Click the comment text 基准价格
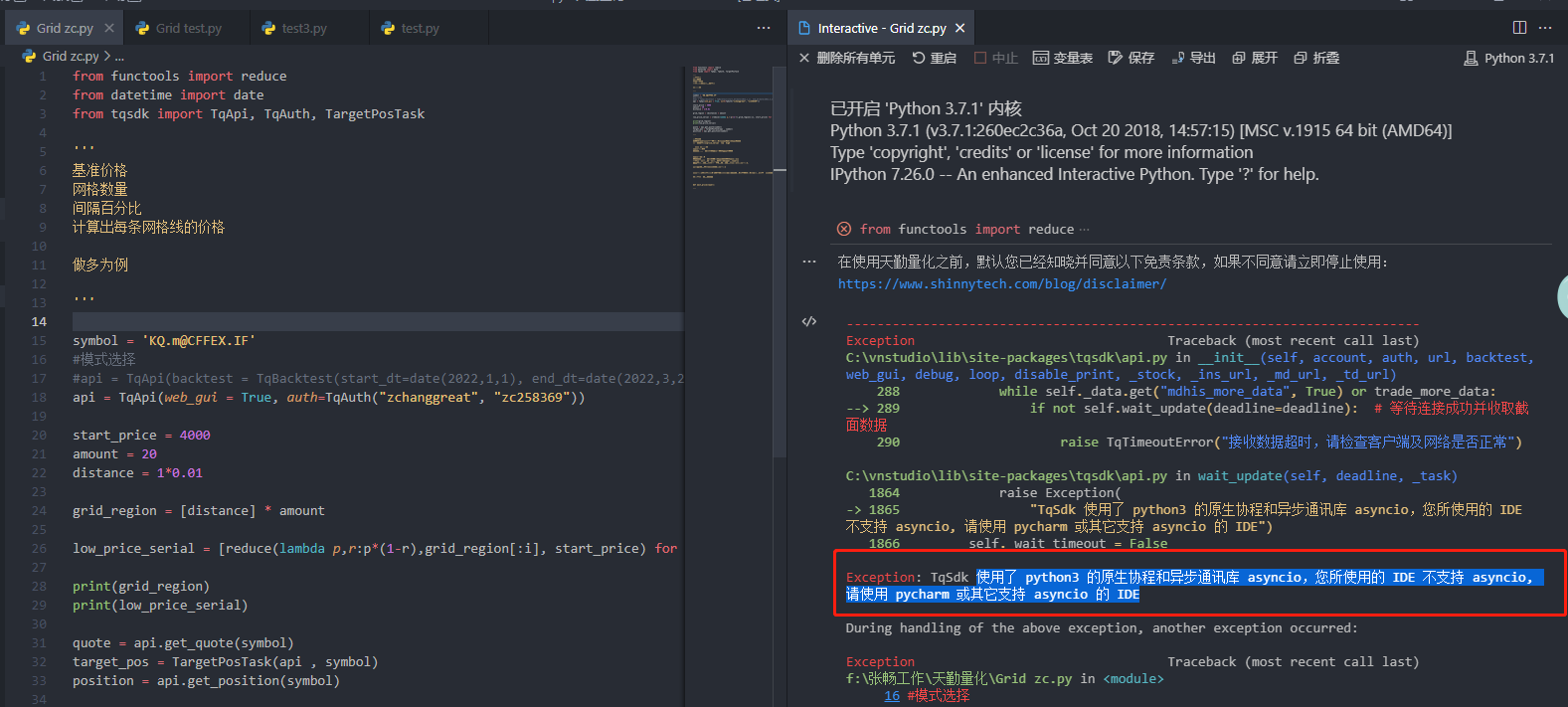Image resolution: width=1568 pixels, height=707 pixels. click(99, 170)
